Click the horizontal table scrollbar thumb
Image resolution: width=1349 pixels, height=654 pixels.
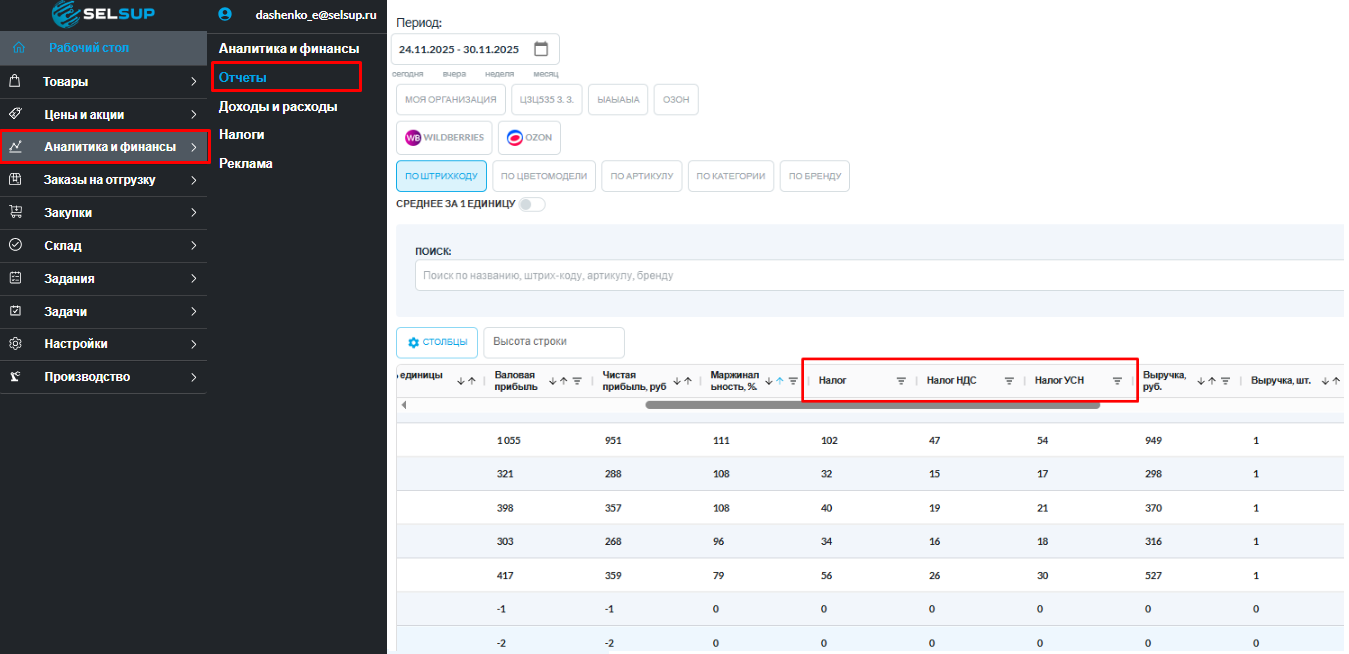click(x=872, y=405)
